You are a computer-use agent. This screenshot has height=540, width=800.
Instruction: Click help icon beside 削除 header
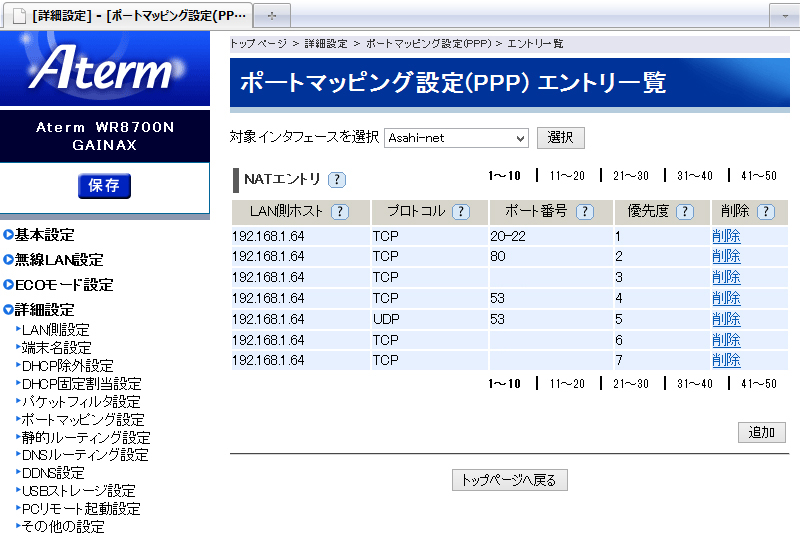tap(766, 212)
